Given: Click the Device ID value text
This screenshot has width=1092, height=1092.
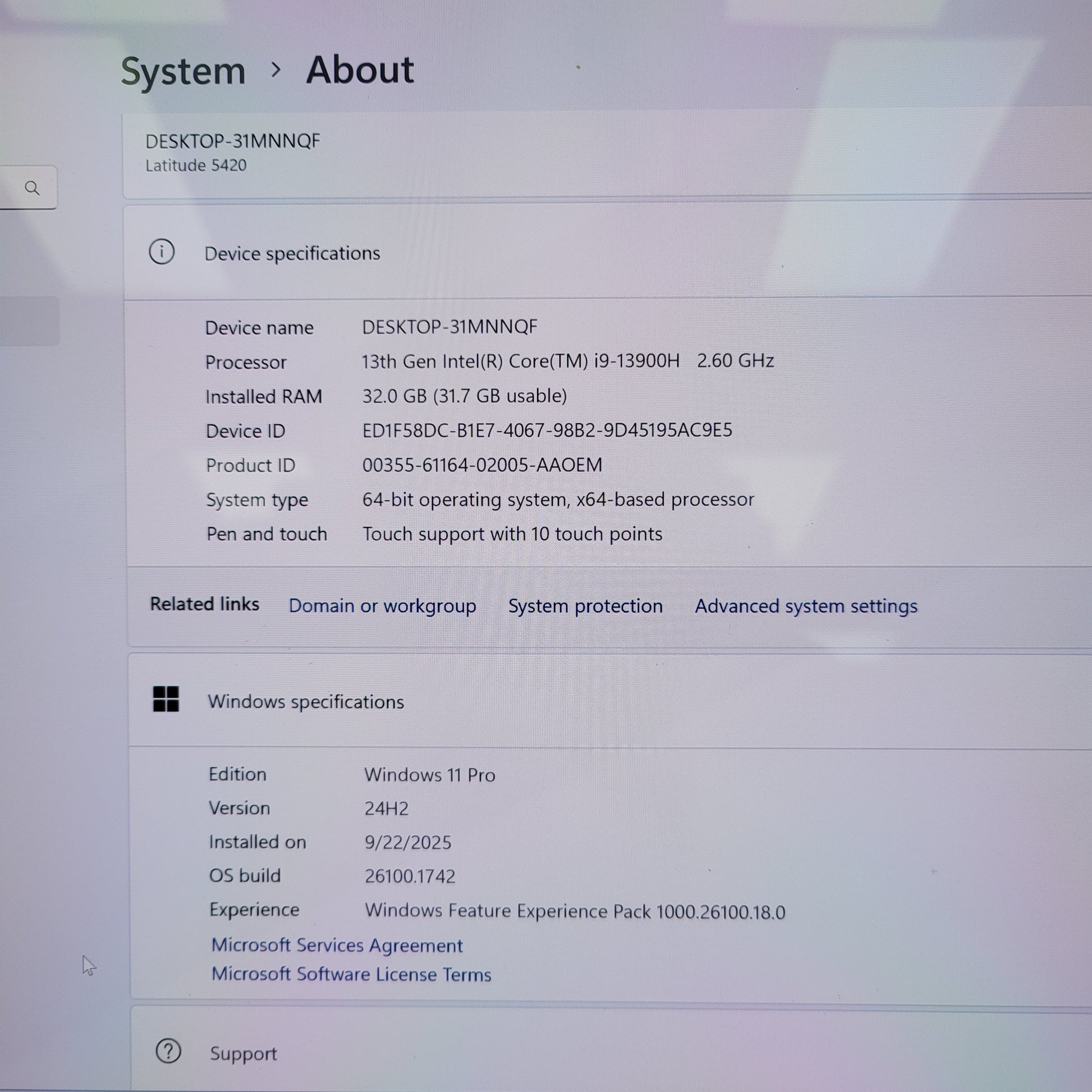Looking at the screenshot, I should click(547, 431).
